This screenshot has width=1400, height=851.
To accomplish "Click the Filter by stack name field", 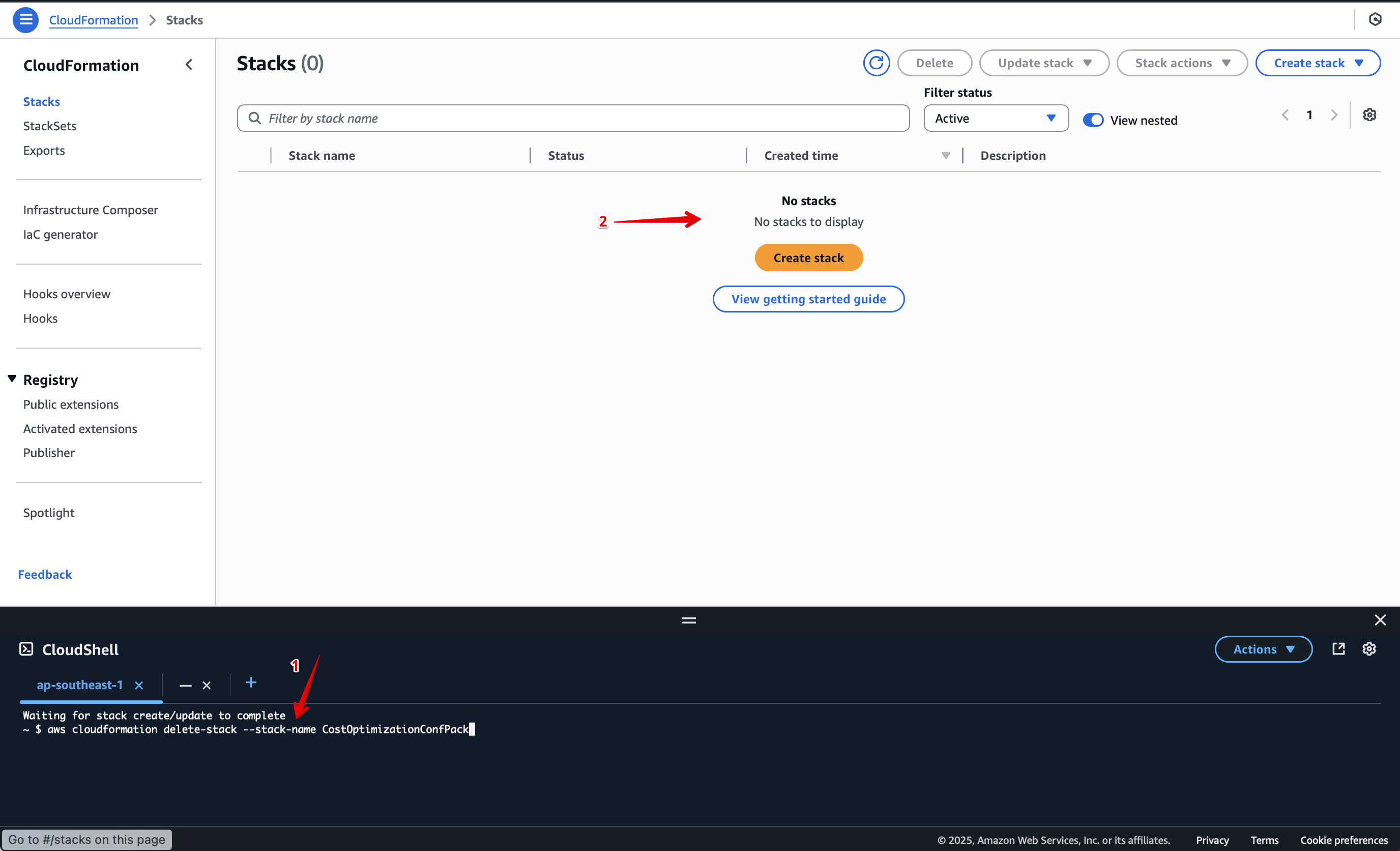I will tap(568, 118).
